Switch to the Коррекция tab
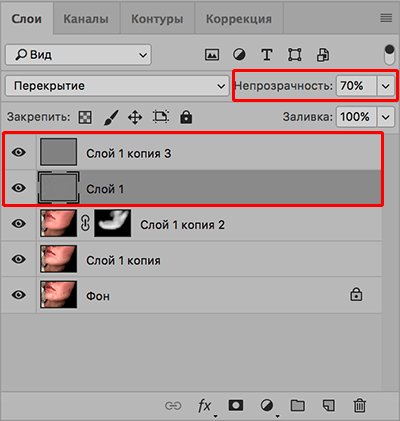This screenshot has width=400, height=421. point(239,19)
